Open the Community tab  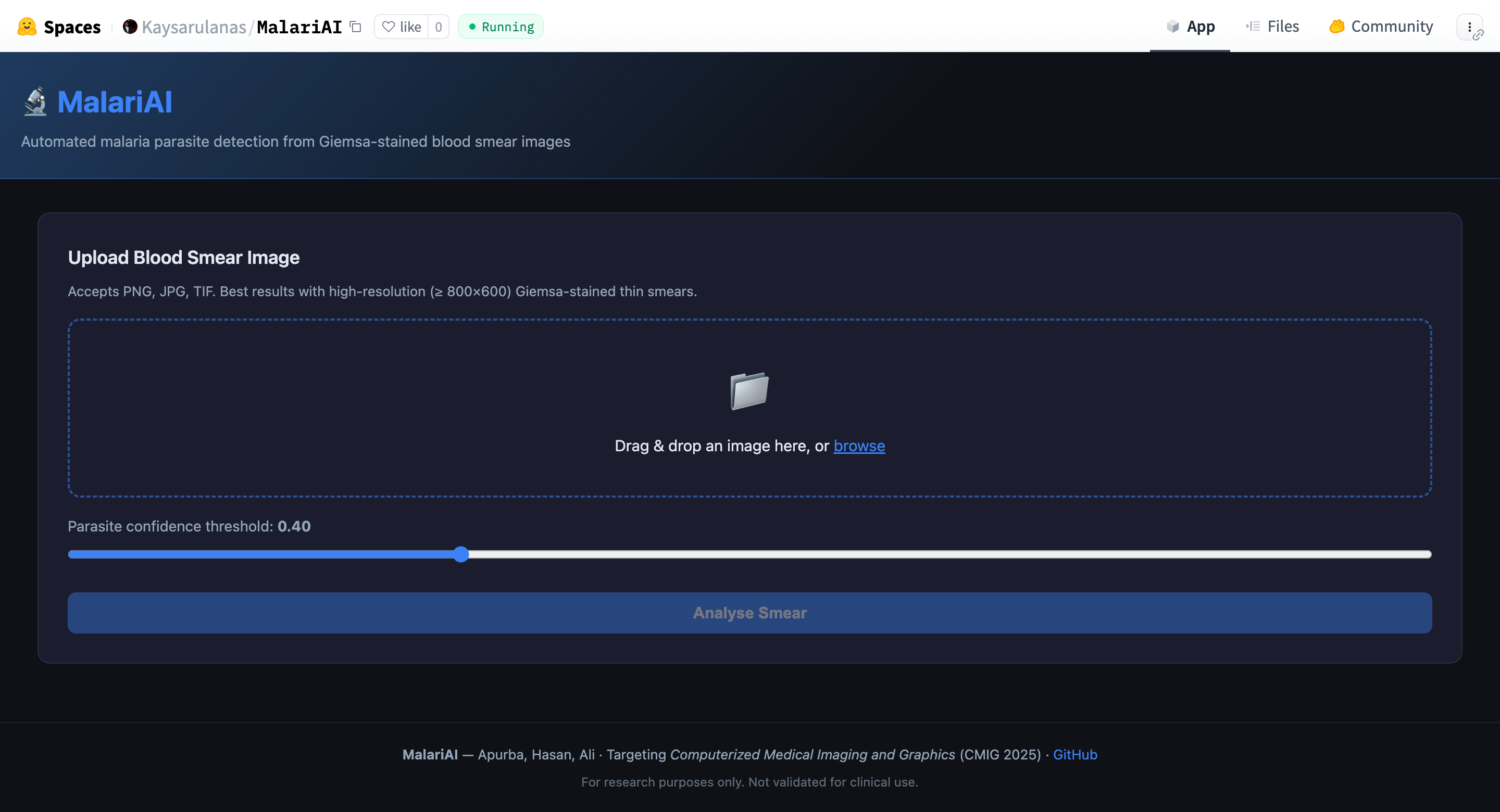(x=1381, y=27)
